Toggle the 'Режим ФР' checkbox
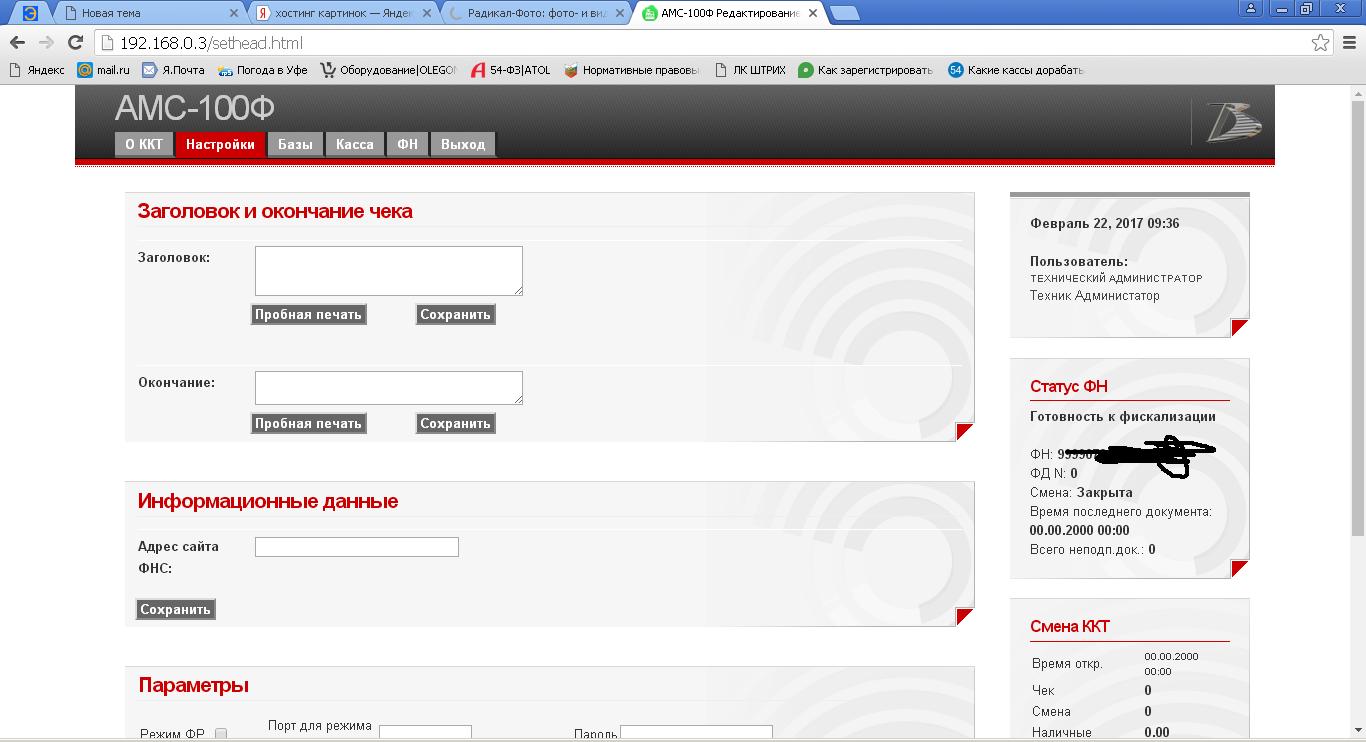The width and height of the screenshot is (1366, 742). (x=221, y=734)
